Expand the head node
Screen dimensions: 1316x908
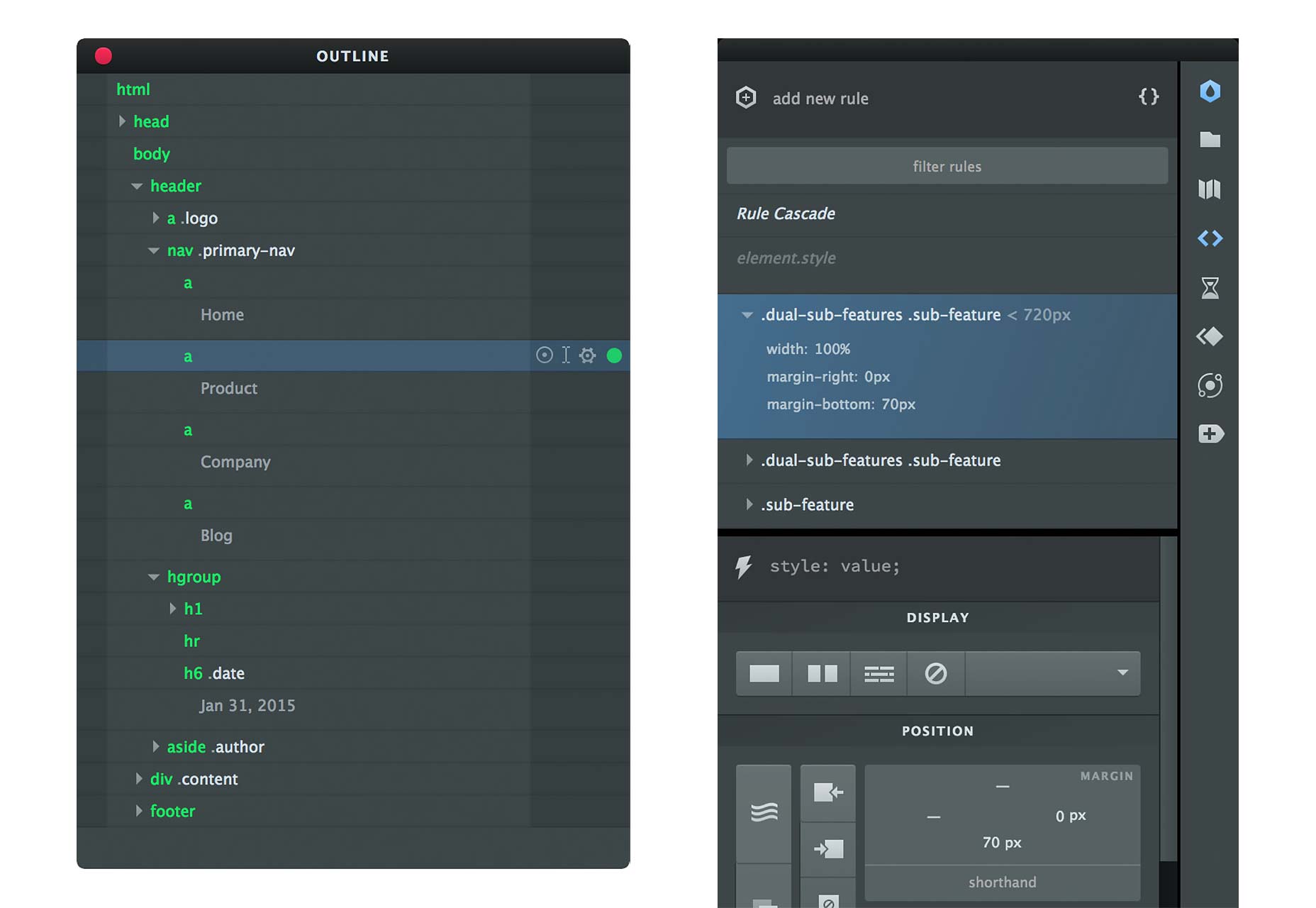tap(122, 121)
